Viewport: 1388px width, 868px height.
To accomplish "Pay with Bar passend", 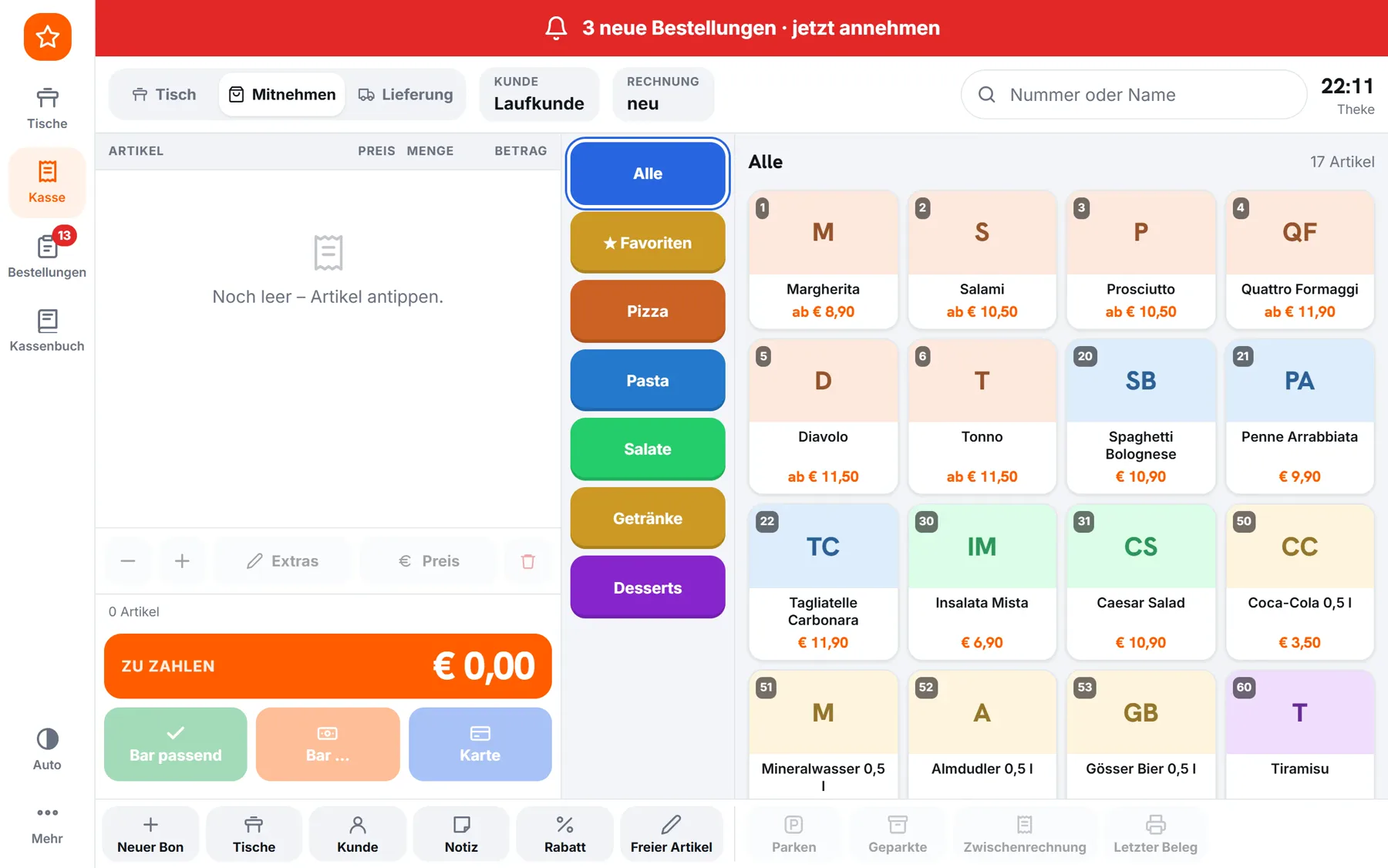I will (176, 744).
